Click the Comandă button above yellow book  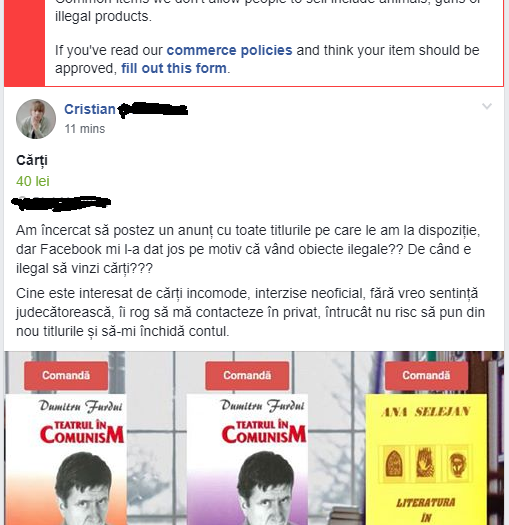pyautogui.click(x=426, y=376)
